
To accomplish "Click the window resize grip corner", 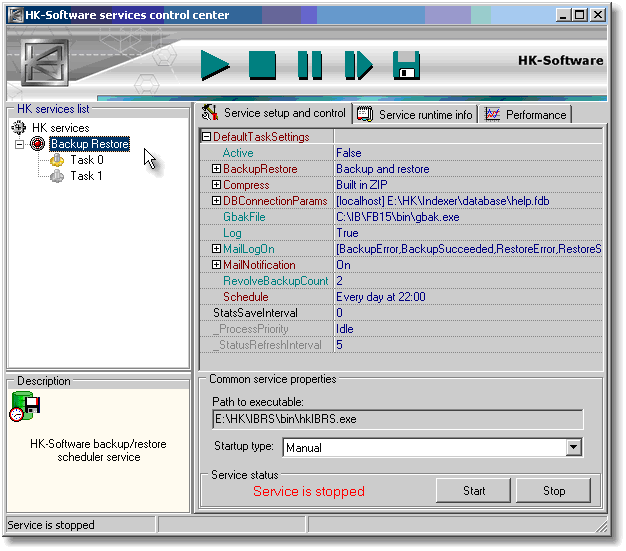I will point(601,526).
